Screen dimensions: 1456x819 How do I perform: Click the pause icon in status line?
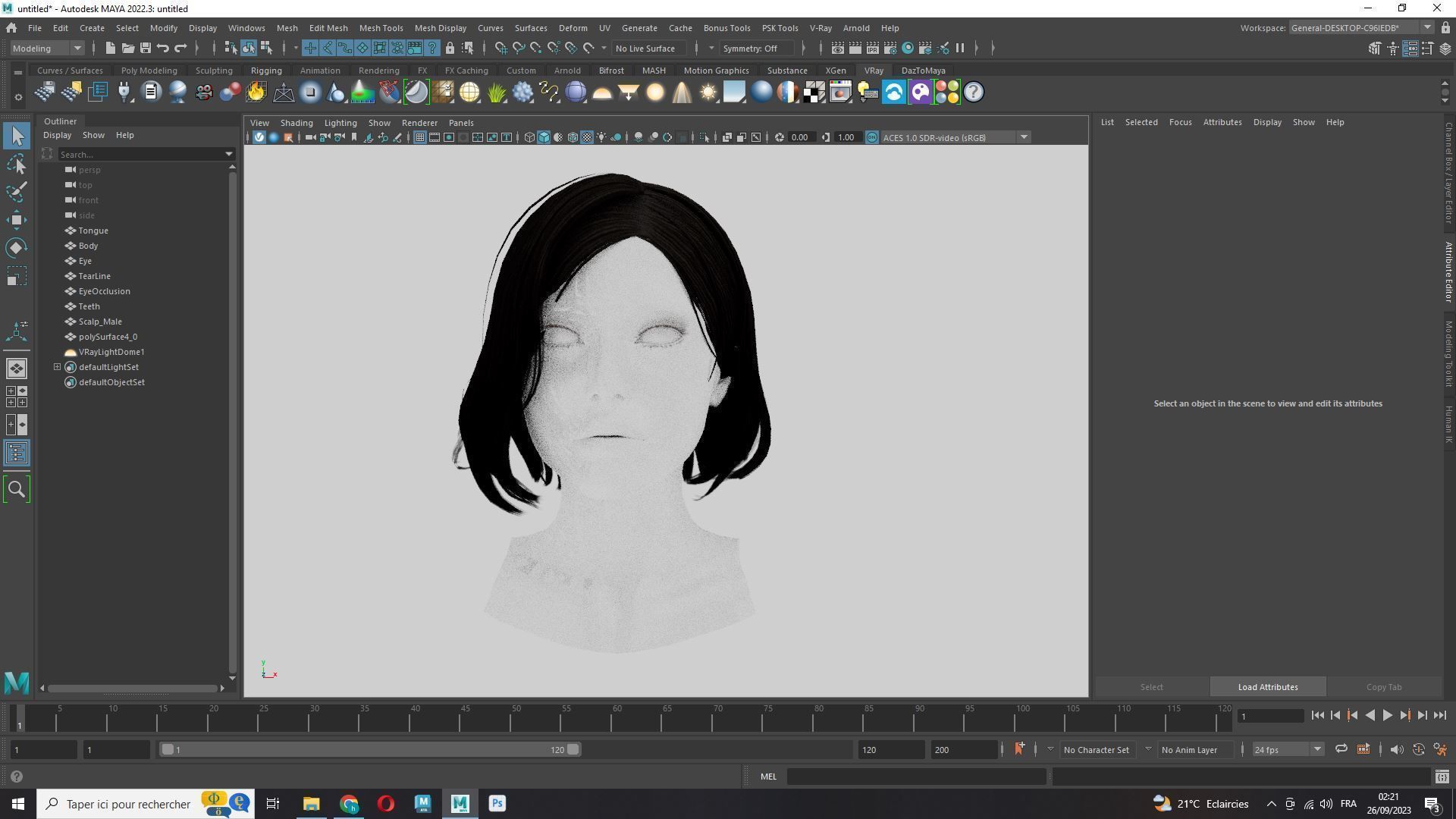960,48
